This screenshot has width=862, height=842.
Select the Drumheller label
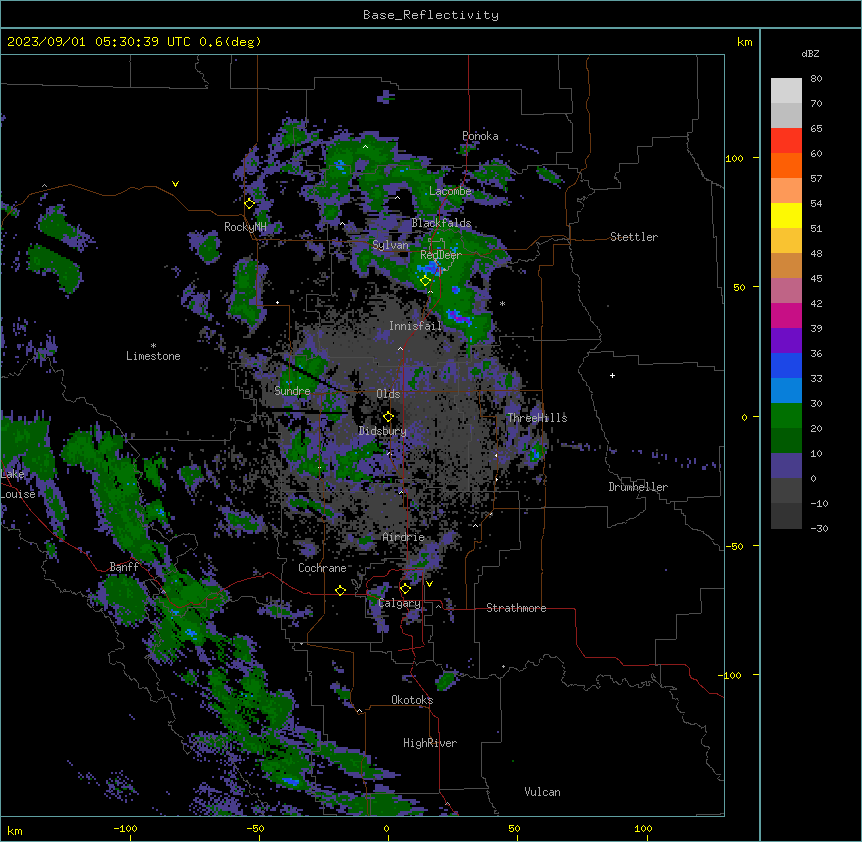pyautogui.click(x=638, y=487)
